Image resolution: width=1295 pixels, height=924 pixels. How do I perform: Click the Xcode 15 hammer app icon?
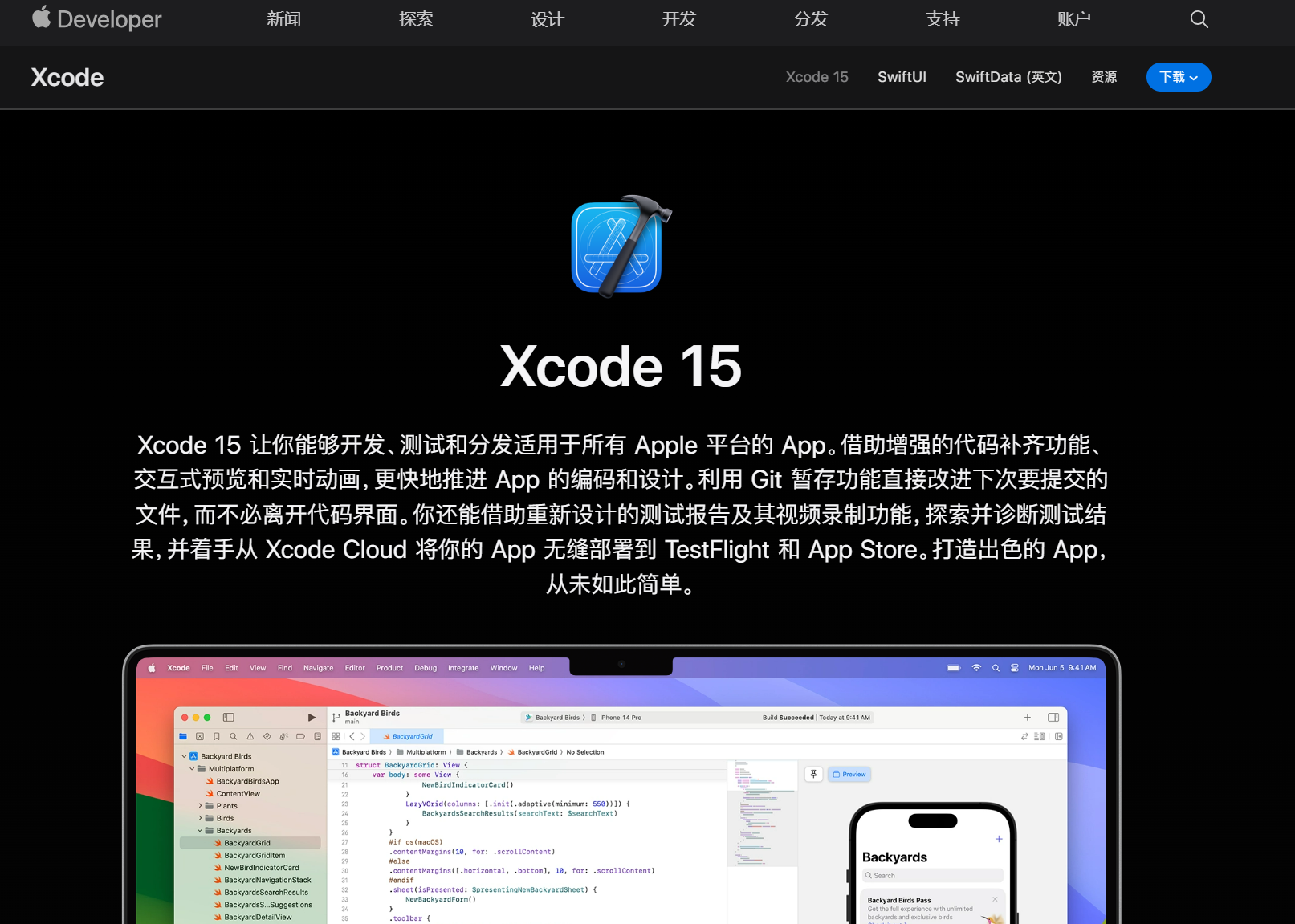[x=621, y=246]
